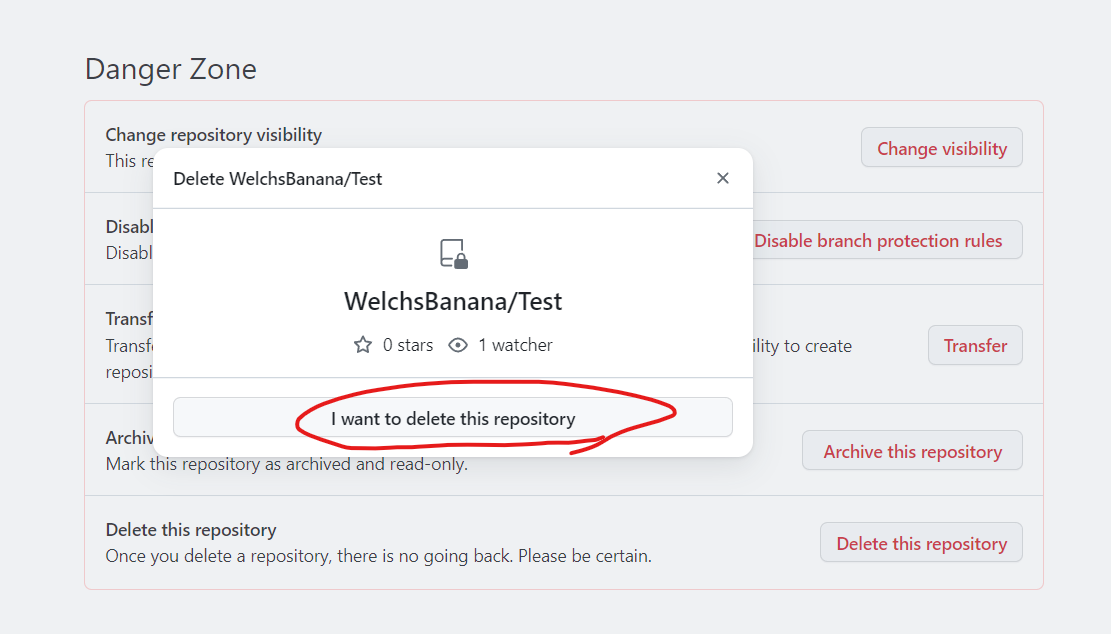
Task: Click the bold Delete this repository section title
Action: click(191, 530)
